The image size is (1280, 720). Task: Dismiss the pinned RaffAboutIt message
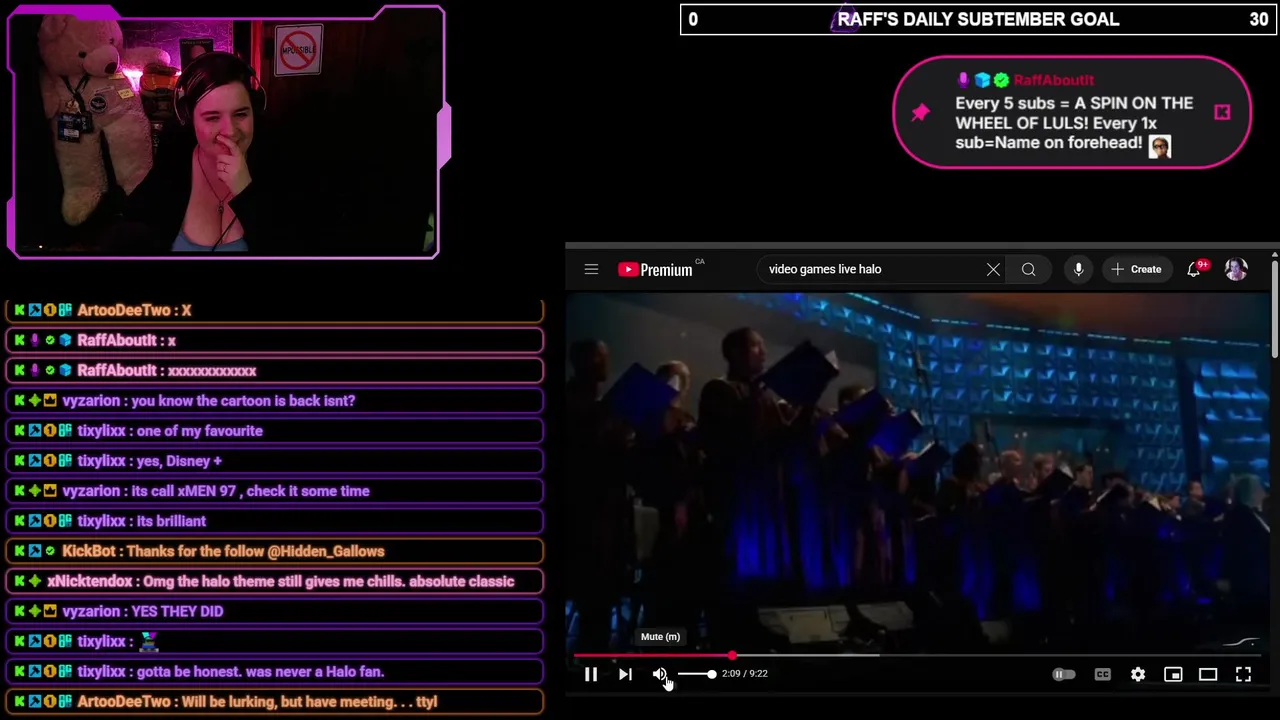coord(1222,112)
